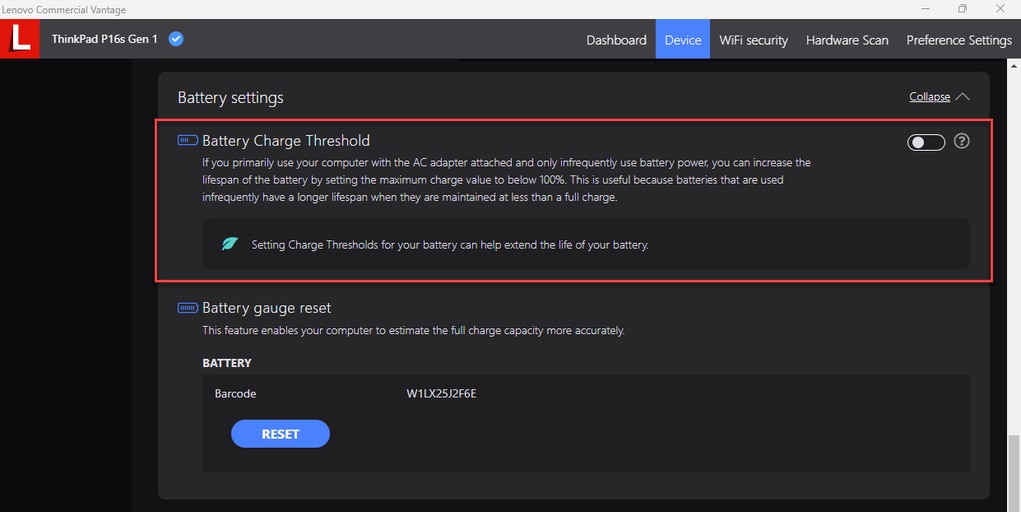Click the Battery settings heading
Viewport: 1021px width, 512px height.
point(231,98)
